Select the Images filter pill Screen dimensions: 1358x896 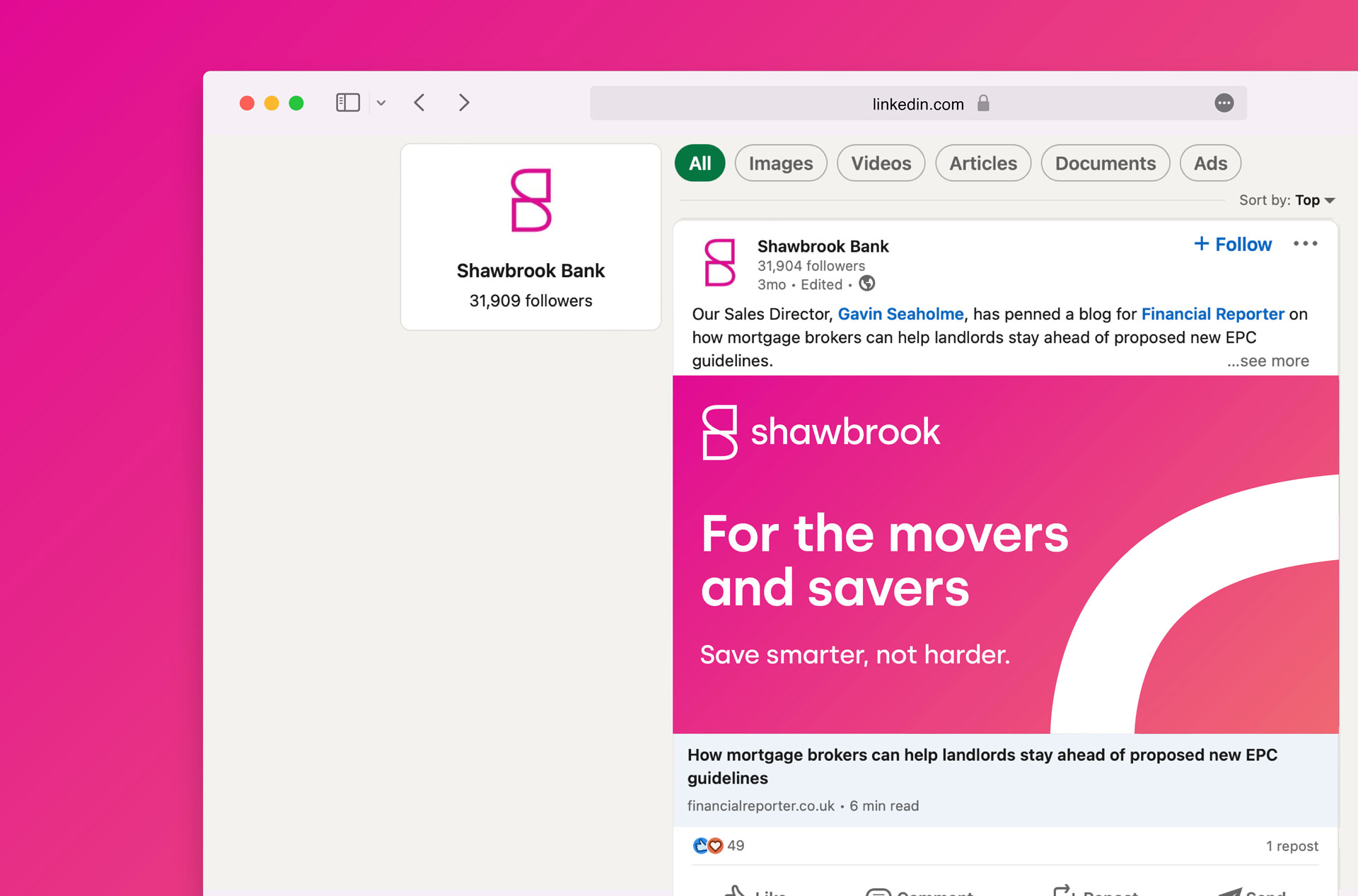pyautogui.click(x=781, y=163)
